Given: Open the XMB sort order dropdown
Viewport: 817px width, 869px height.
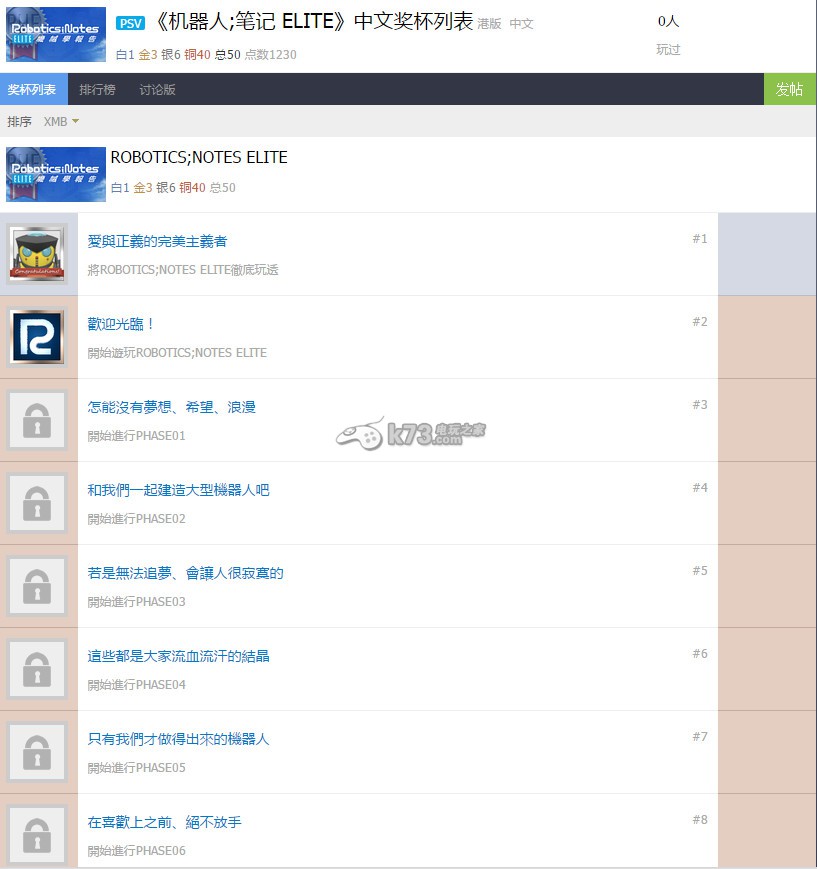Looking at the screenshot, I should coord(61,121).
